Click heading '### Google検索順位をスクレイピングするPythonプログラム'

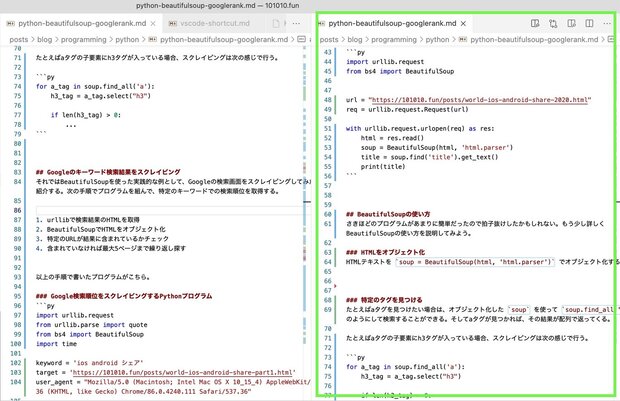point(124,296)
